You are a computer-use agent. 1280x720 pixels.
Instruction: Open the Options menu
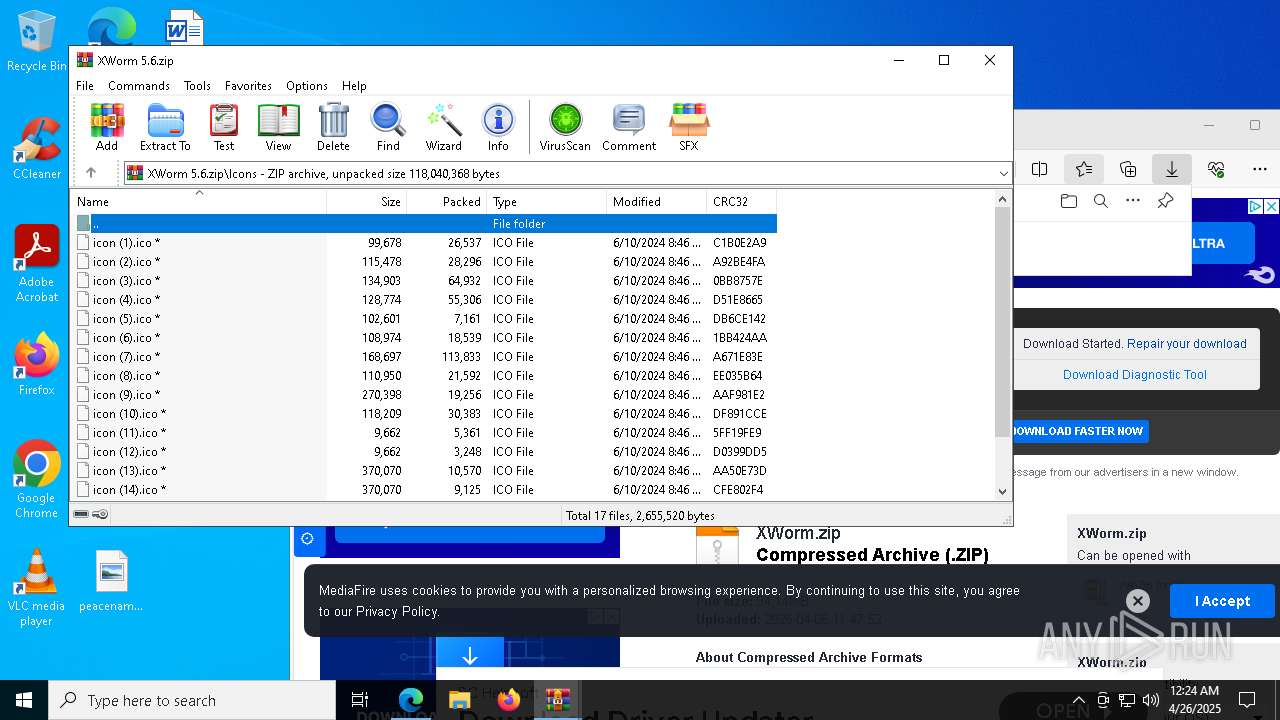307,86
